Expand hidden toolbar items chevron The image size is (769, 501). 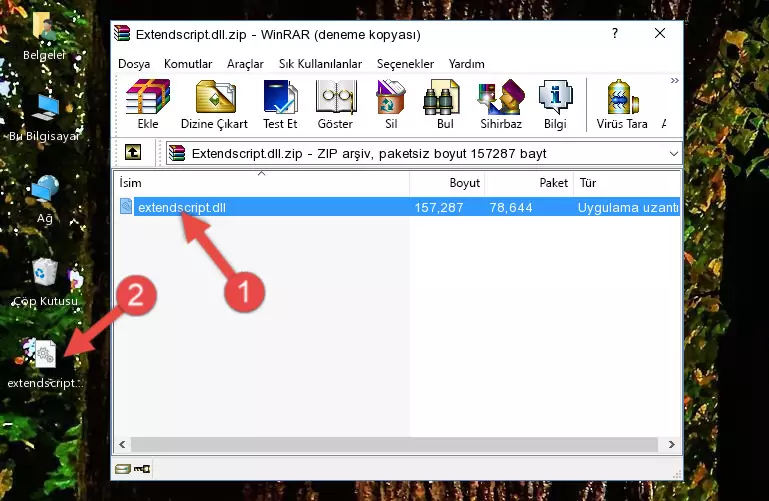(675, 80)
